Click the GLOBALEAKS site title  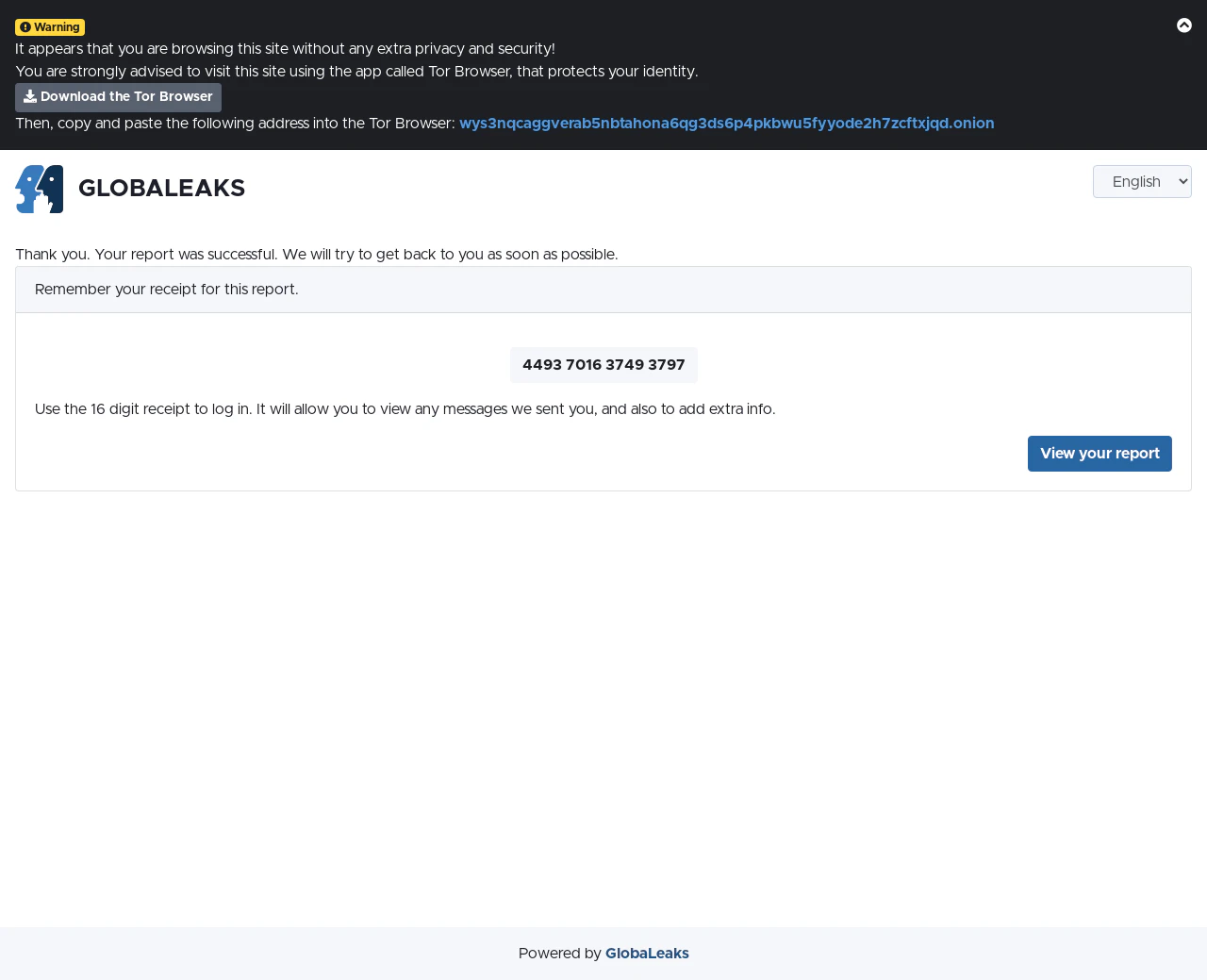161,188
